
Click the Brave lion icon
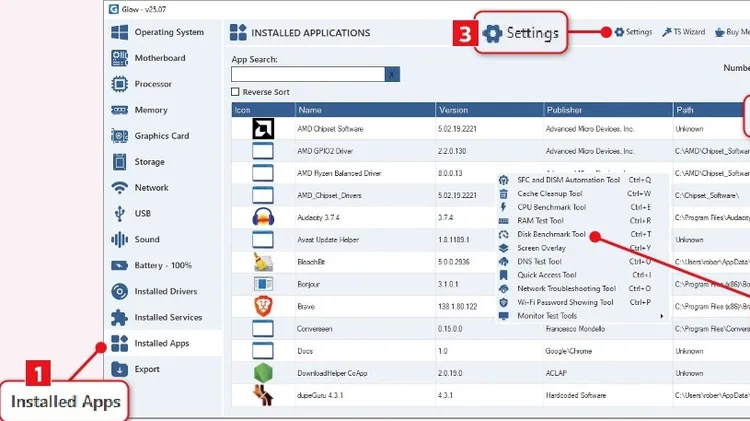point(263,306)
